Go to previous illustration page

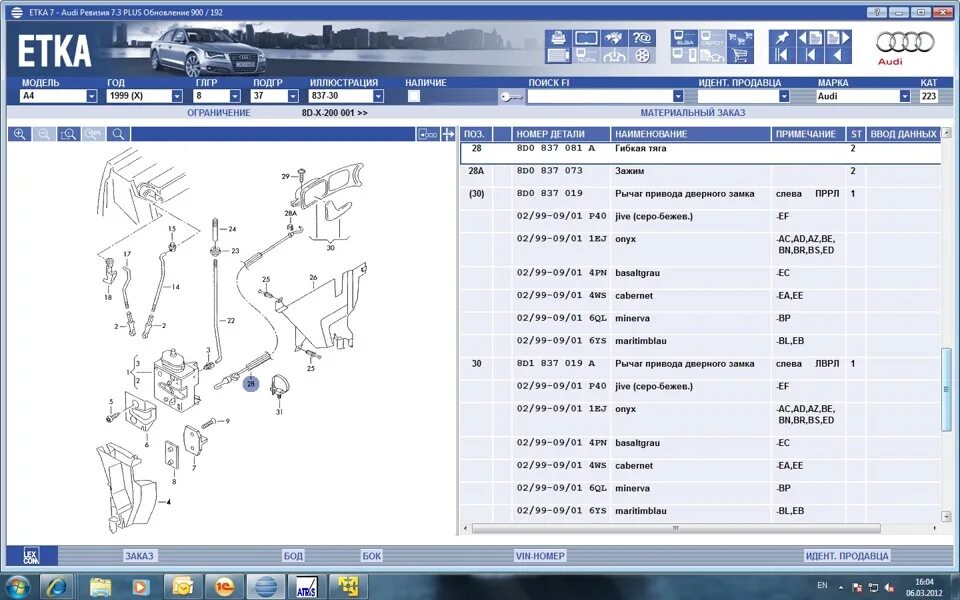pos(810,38)
